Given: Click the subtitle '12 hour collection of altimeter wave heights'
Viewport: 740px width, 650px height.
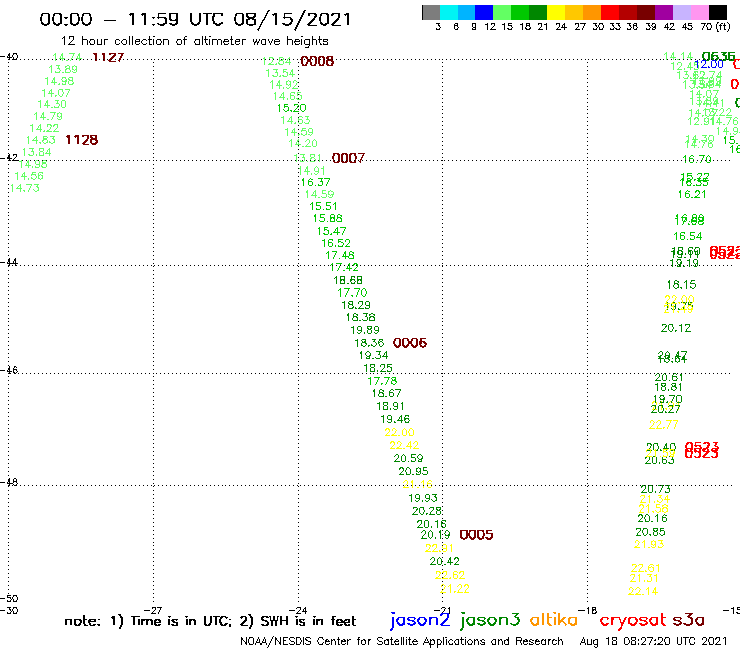Looking at the screenshot, I should pos(194,41).
